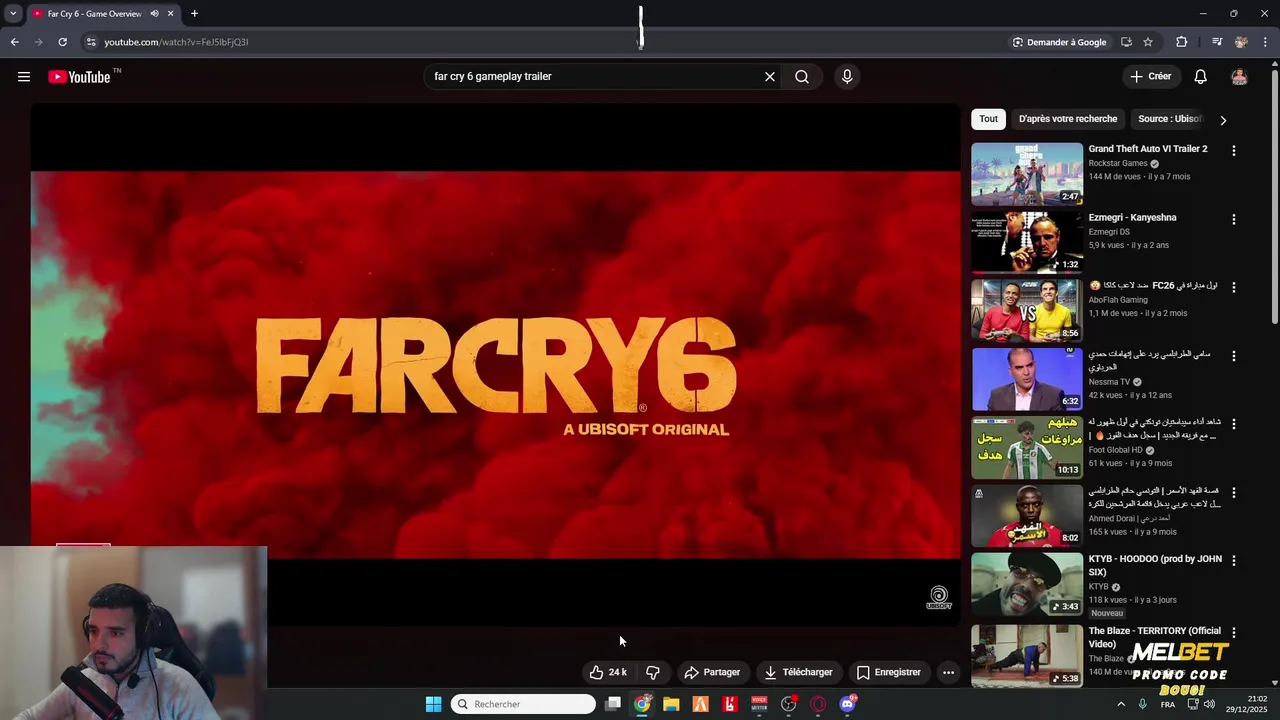Viewport: 1280px width, 720px height.
Task: View site information icon in address bar
Action: point(91,42)
